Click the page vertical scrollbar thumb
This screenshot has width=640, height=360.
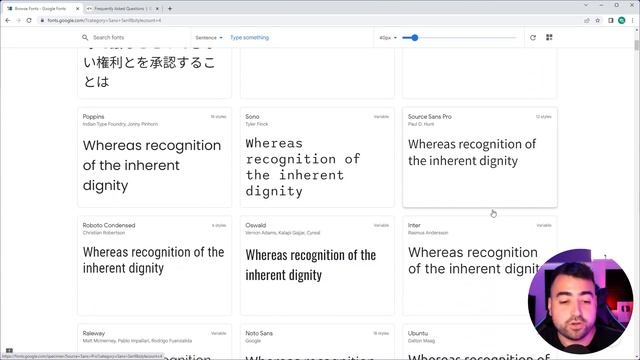[637, 45]
